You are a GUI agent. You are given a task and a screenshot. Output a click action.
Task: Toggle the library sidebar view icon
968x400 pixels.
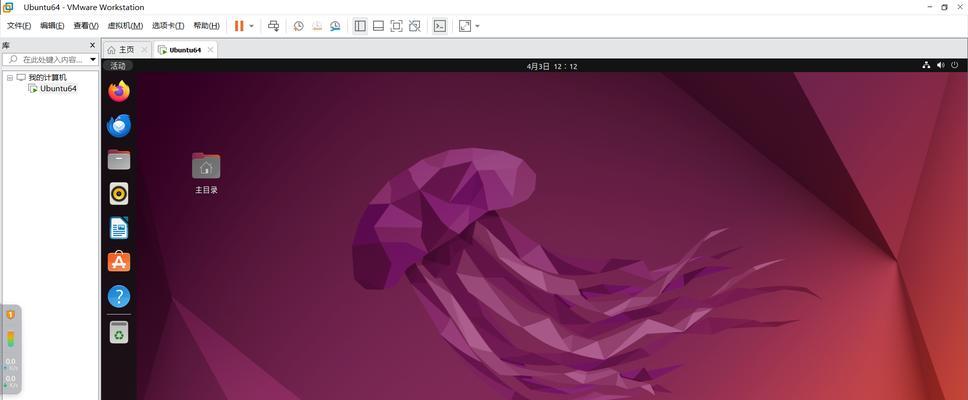[x=360, y=26]
